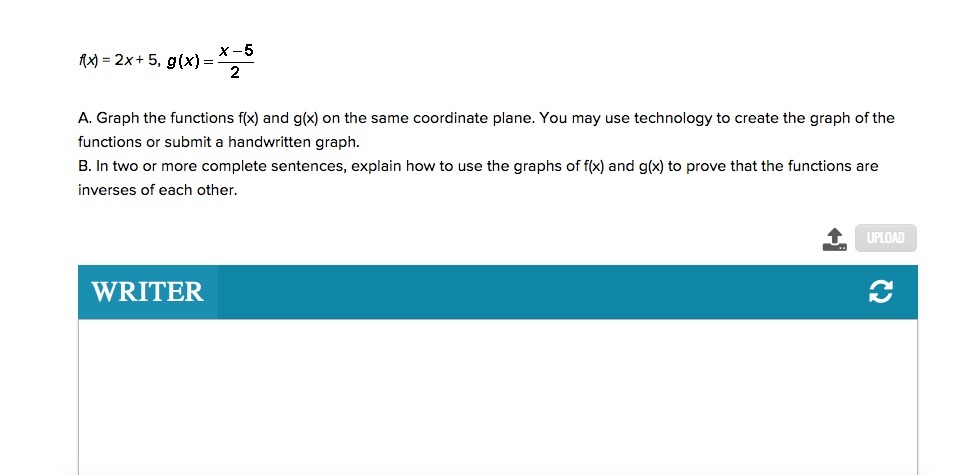
Task: Click the denominator 2 of the fraction
Action: pyautogui.click(x=235, y=73)
